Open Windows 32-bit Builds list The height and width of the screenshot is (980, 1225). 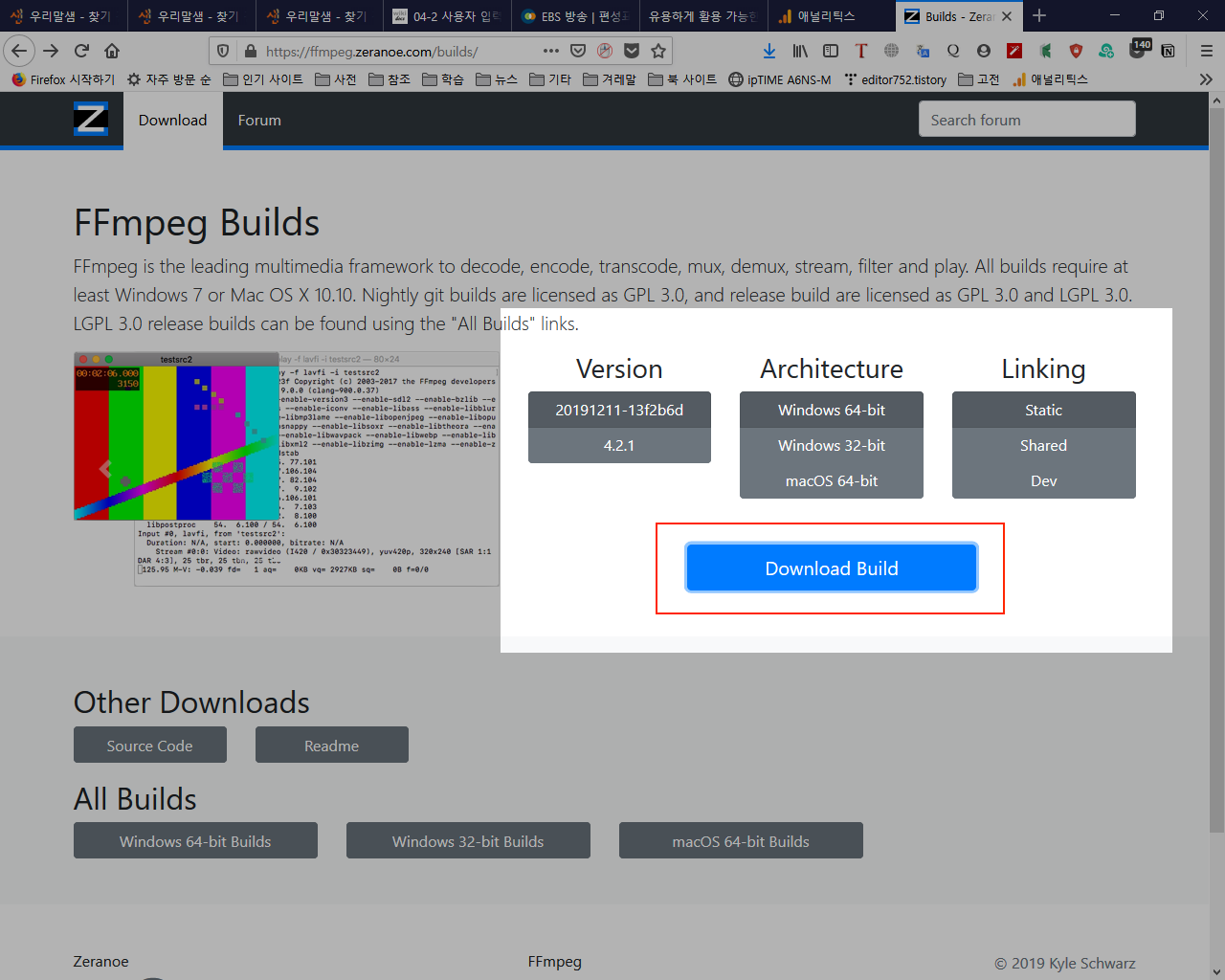(468, 840)
